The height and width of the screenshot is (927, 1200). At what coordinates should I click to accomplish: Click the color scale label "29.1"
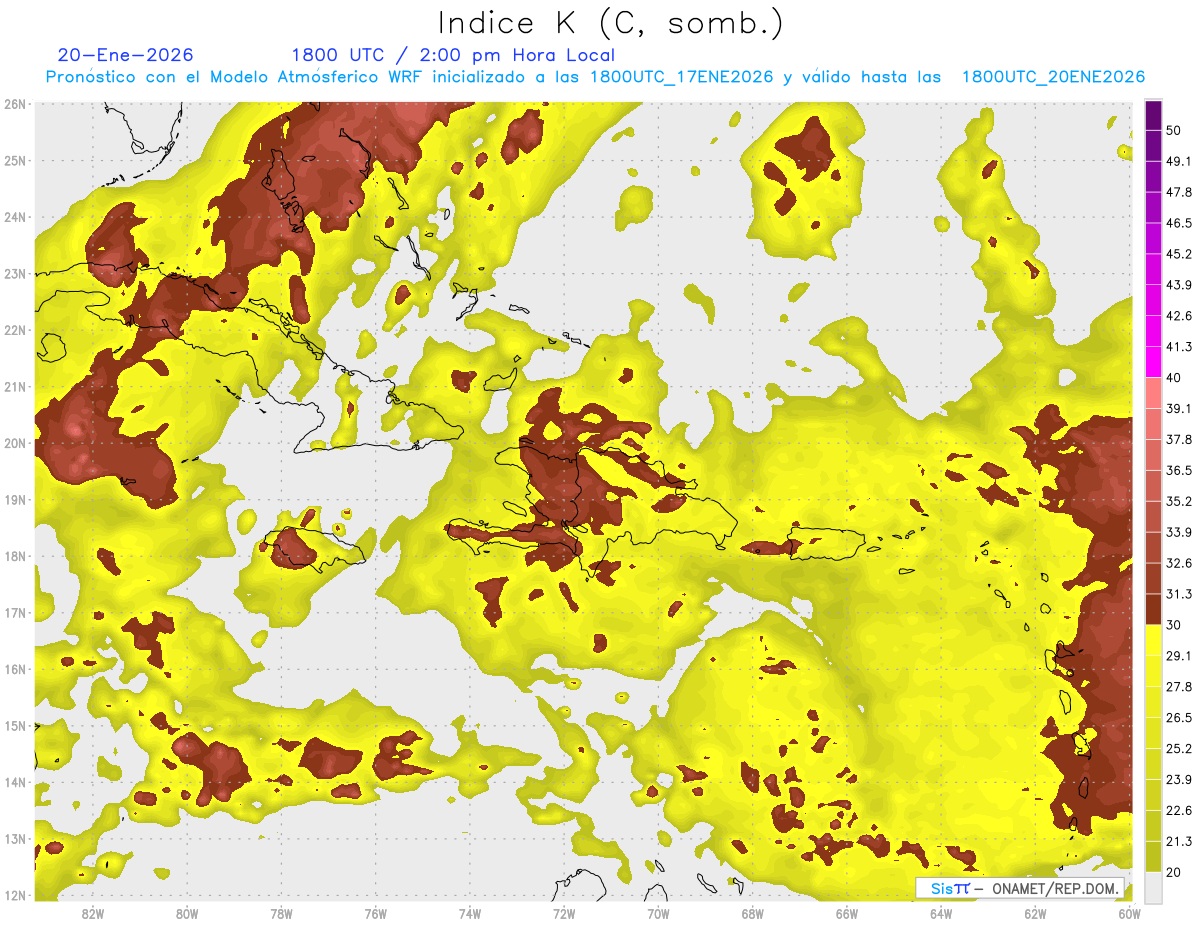pos(1178,656)
